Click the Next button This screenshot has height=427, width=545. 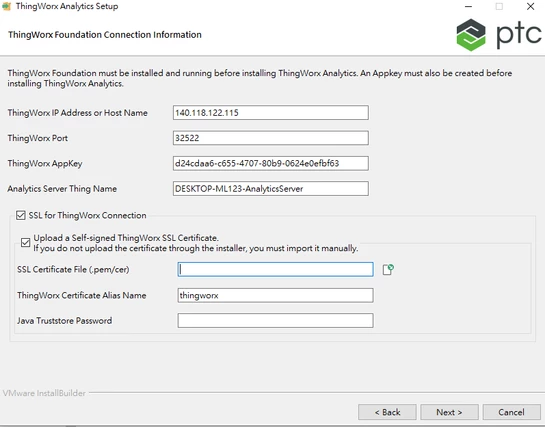pyautogui.click(x=449, y=412)
